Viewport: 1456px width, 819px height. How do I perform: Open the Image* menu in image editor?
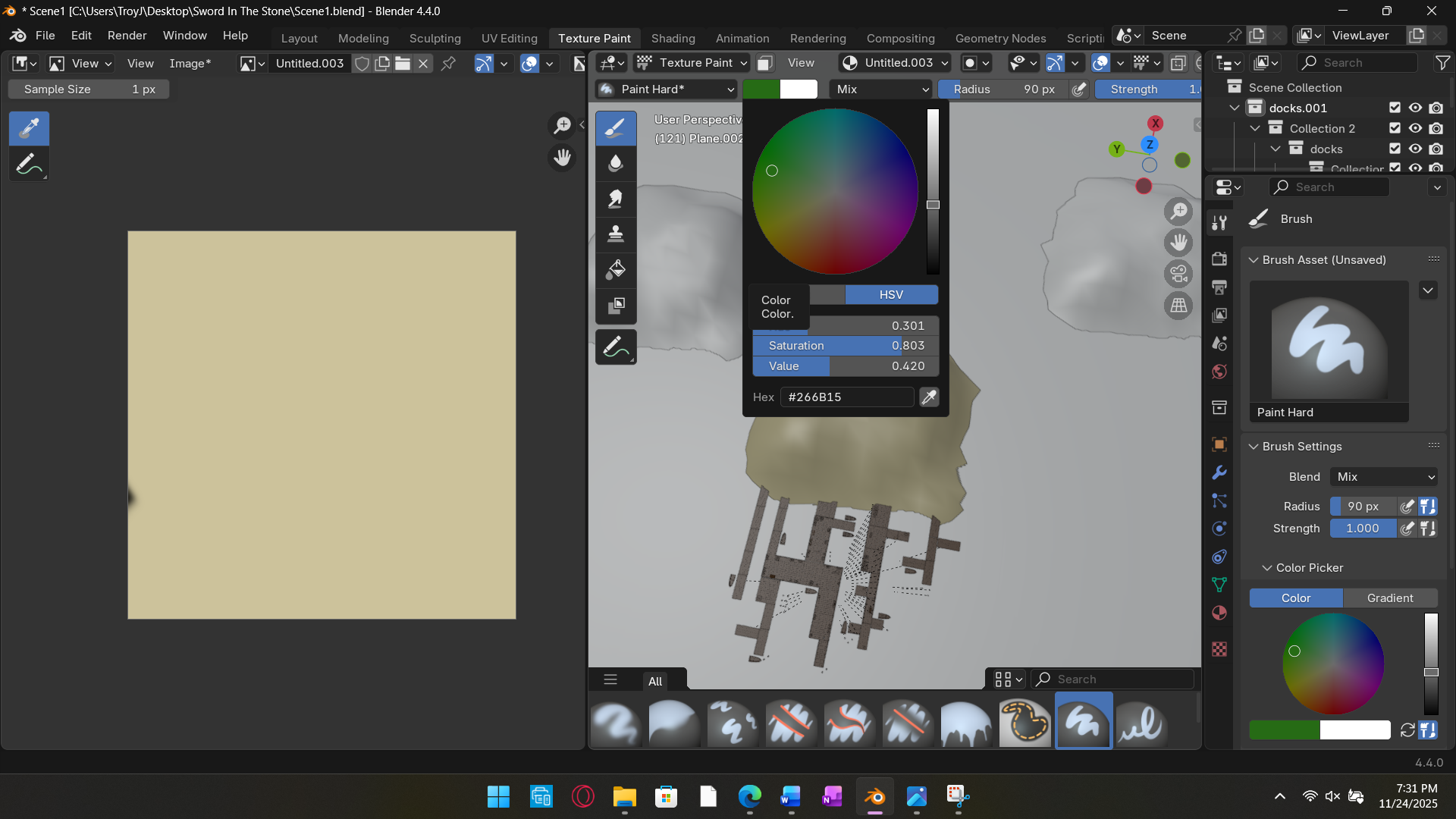pos(190,64)
